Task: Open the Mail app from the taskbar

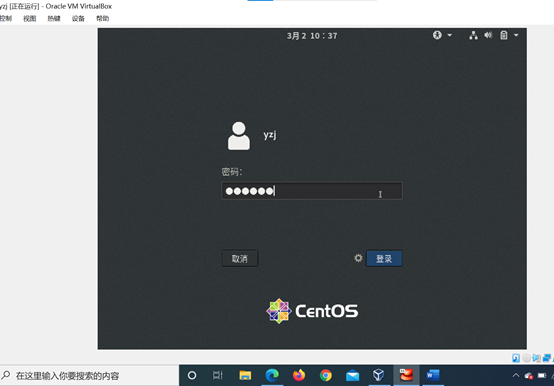Action: [x=353, y=375]
